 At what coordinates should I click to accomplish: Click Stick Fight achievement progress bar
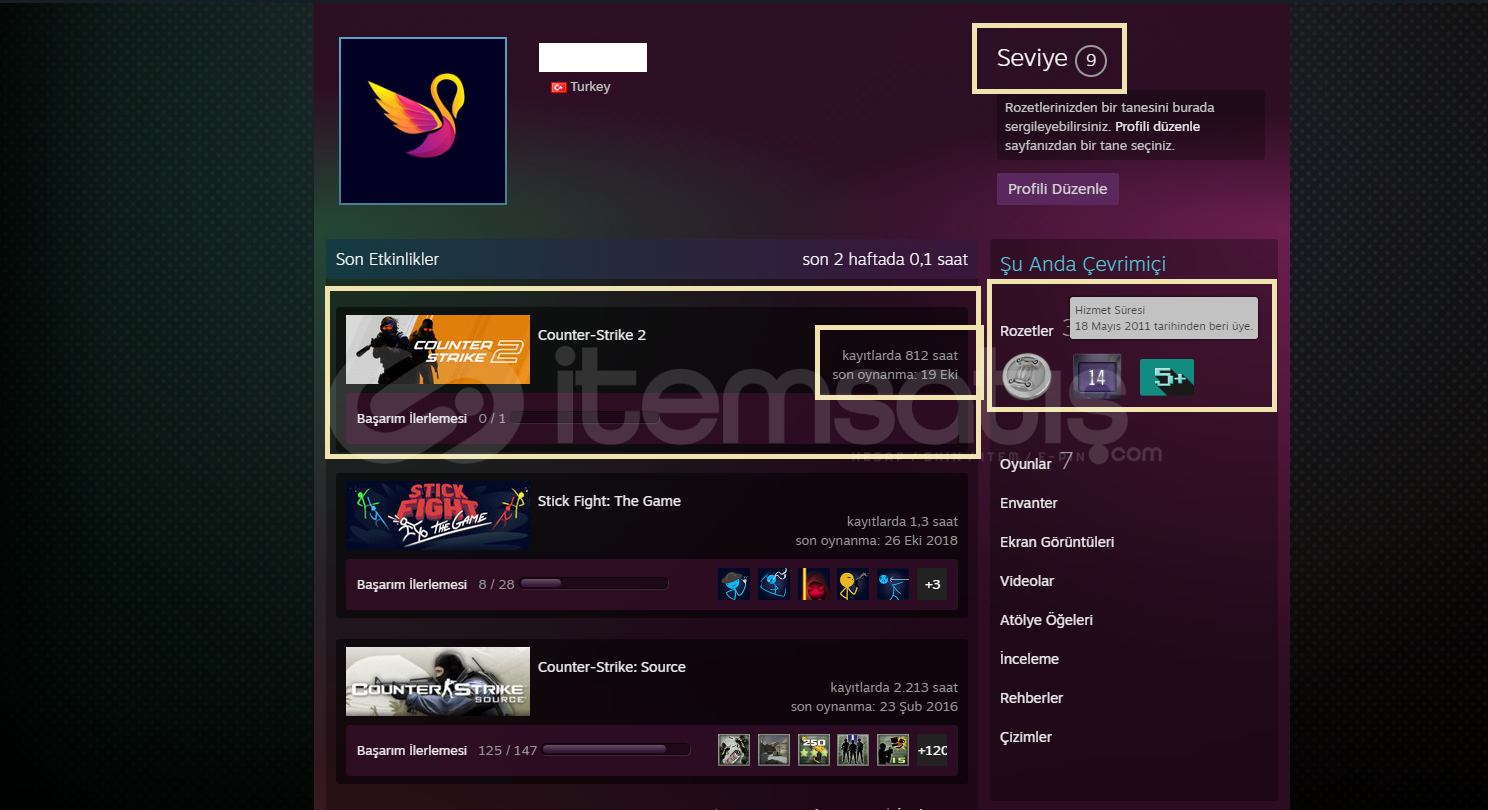click(595, 584)
